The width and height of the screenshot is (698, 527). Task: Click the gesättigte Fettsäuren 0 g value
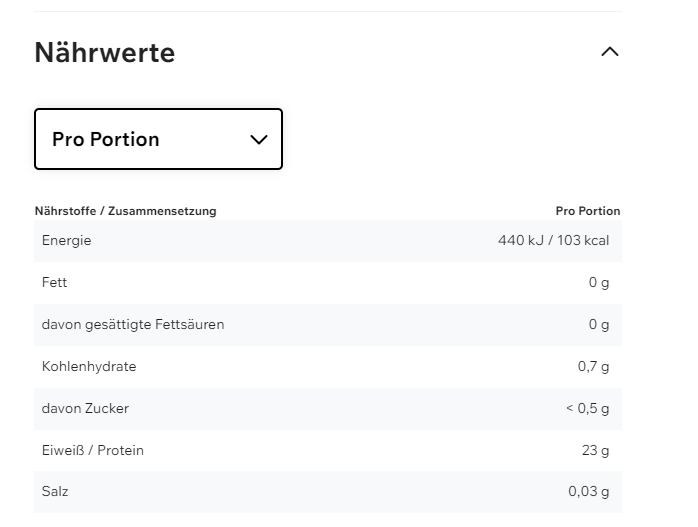pyautogui.click(x=598, y=325)
